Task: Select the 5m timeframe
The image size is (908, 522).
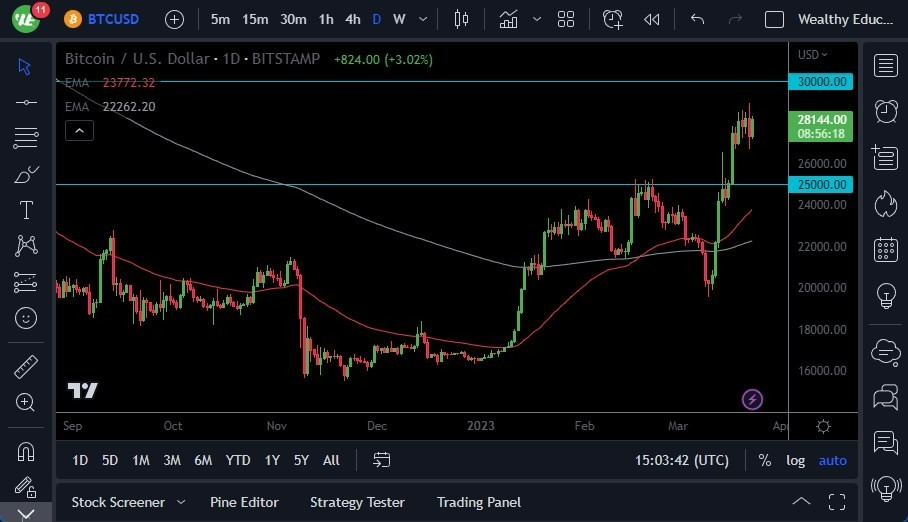Action: [220, 19]
